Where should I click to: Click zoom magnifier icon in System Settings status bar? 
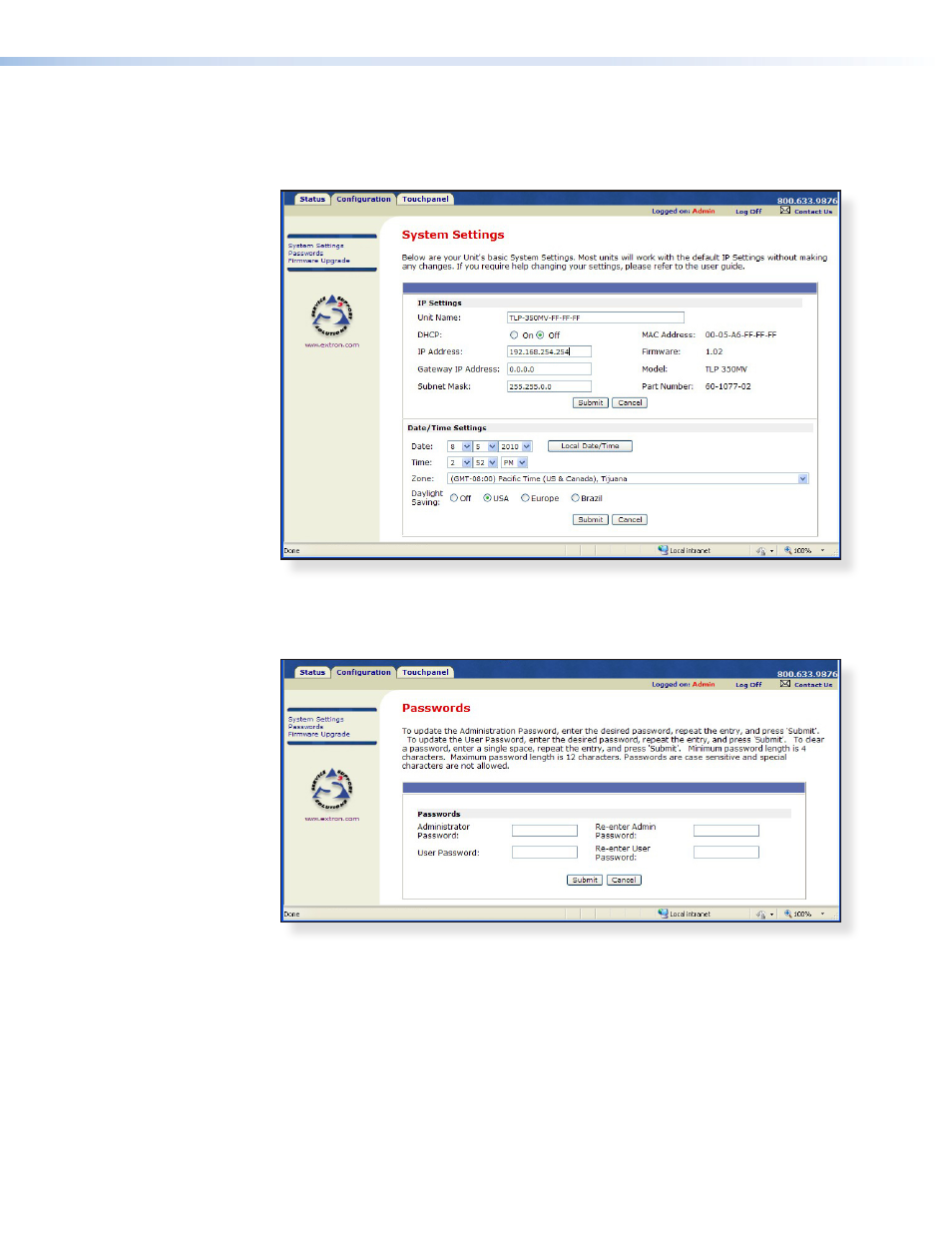tap(787, 550)
